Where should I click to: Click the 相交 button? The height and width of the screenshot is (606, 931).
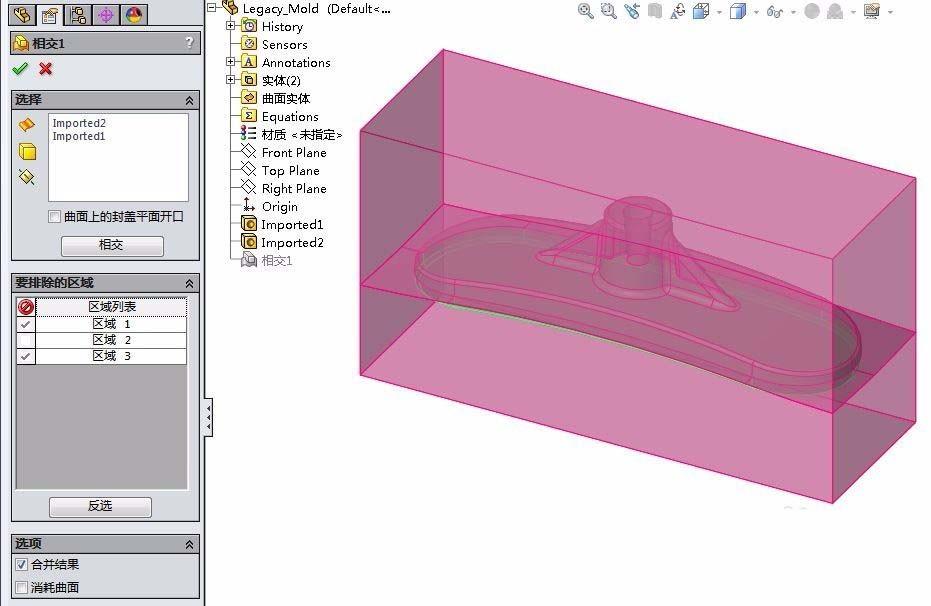pos(112,246)
